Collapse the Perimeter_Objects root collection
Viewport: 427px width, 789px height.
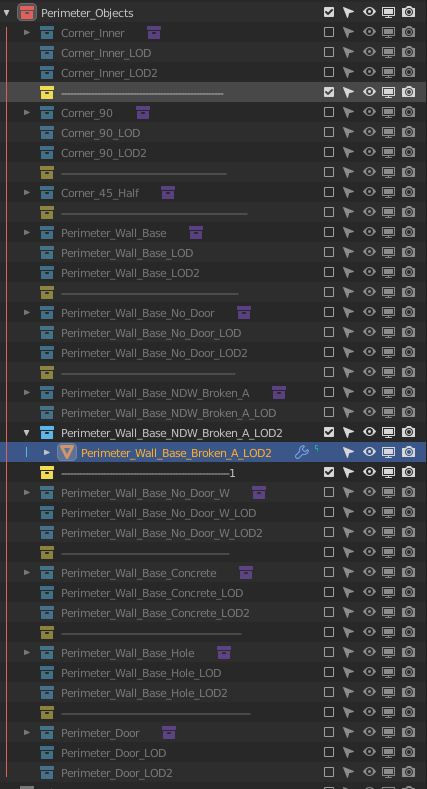tap(7, 13)
